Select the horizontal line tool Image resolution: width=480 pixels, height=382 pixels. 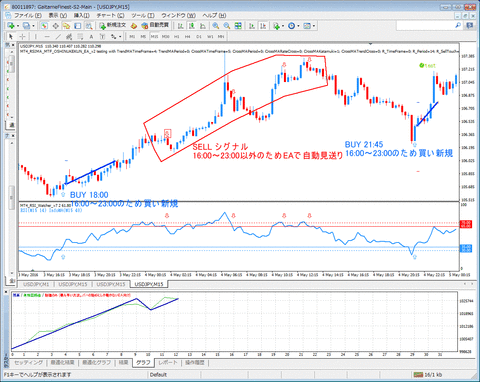[47, 36]
